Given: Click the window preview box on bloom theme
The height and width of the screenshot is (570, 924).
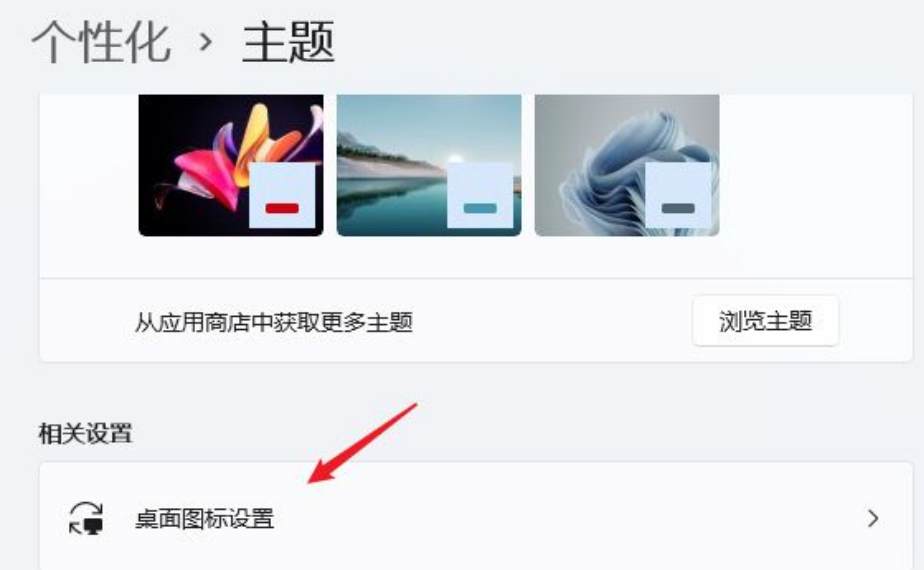Looking at the screenshot, I should [678, 195].
